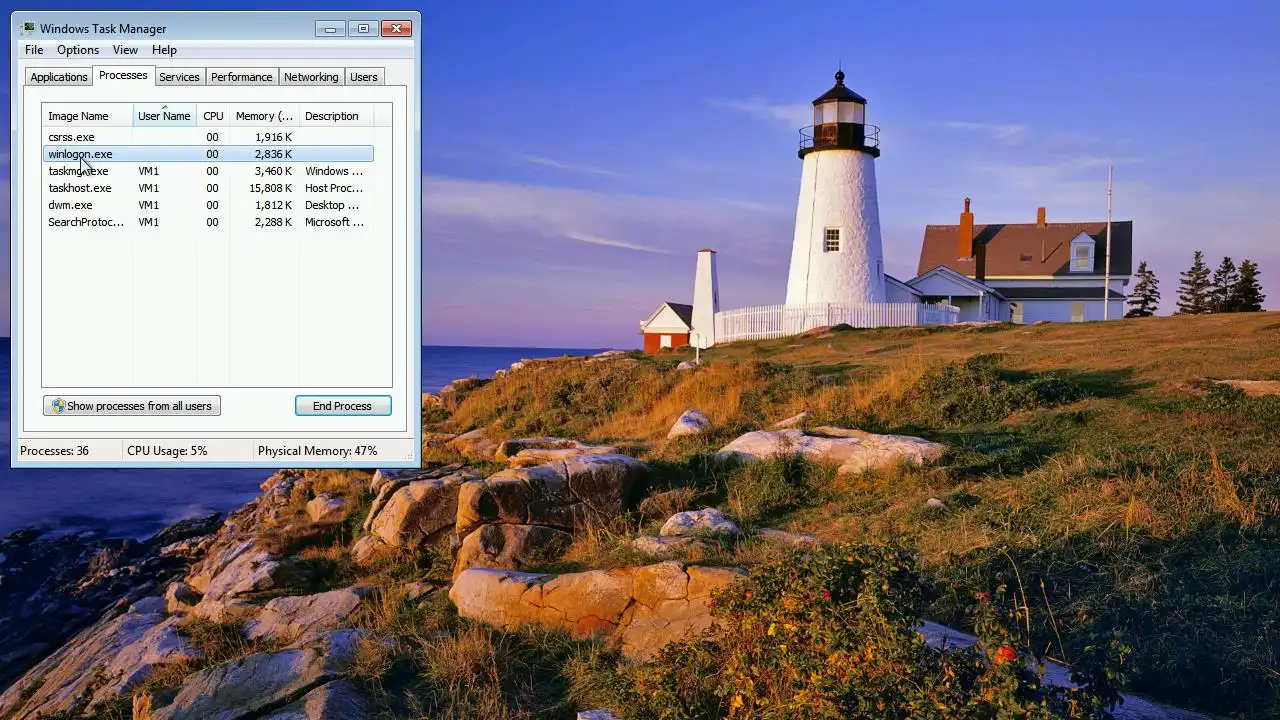Sort by Description column header
Screen dimensions: 1280x720
[x=336, y=116]
